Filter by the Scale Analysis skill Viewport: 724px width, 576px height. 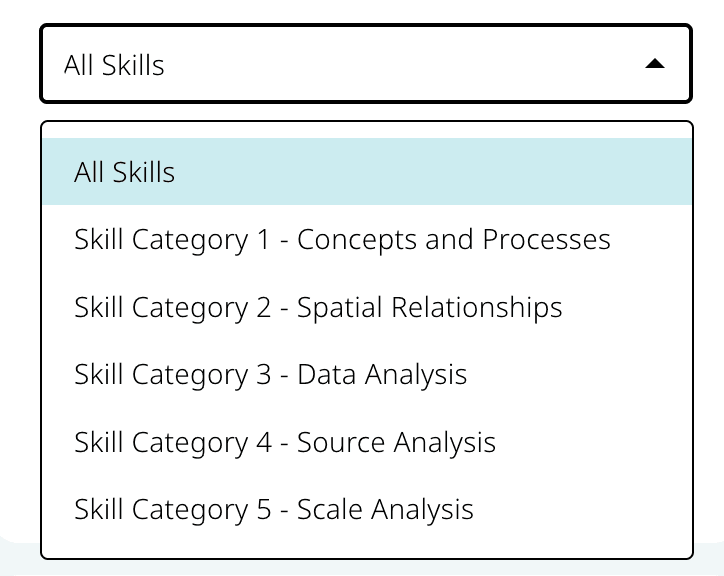point(274,509)
